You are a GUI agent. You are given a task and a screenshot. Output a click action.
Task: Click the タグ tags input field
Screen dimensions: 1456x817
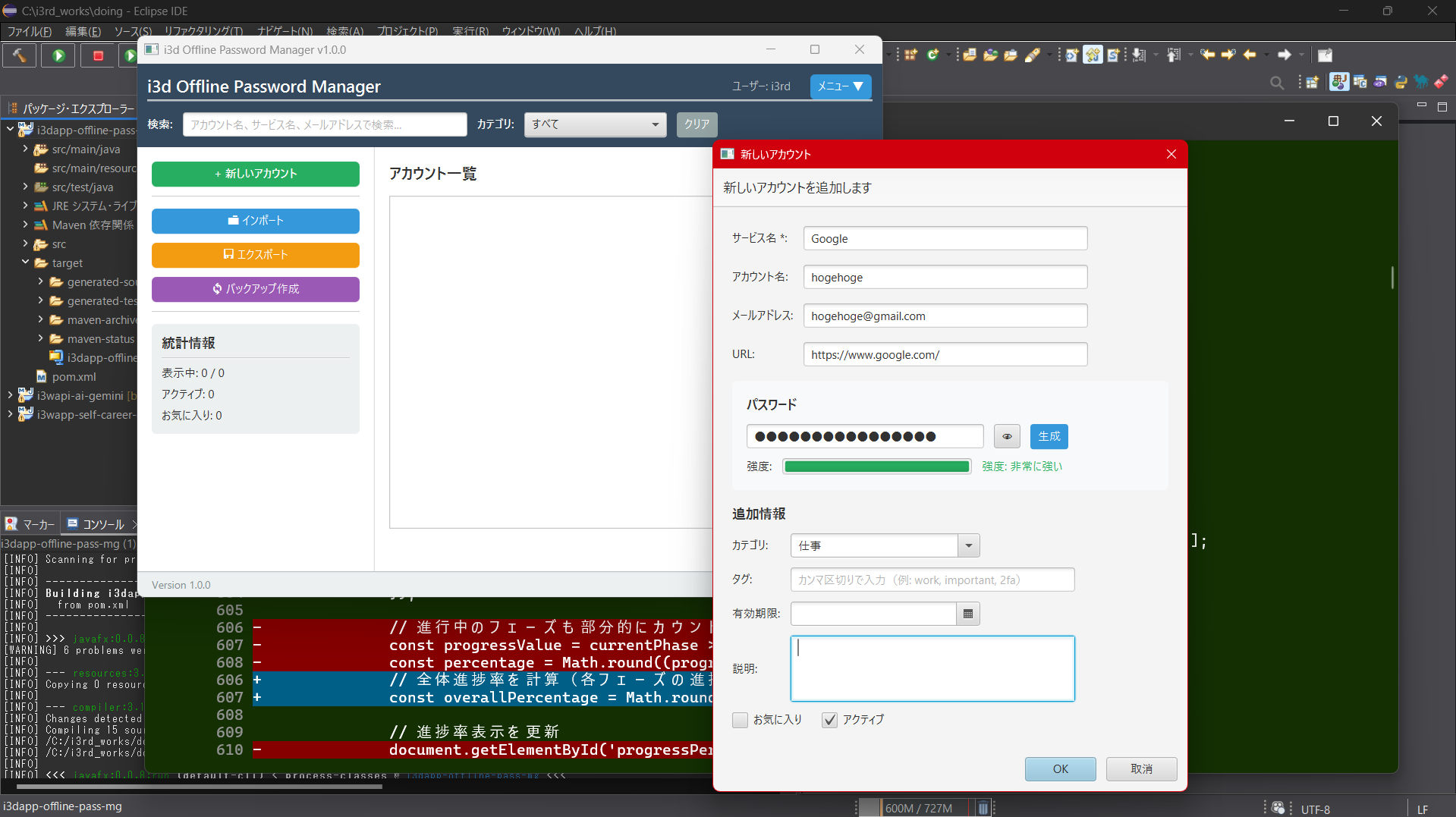(932, 580)
